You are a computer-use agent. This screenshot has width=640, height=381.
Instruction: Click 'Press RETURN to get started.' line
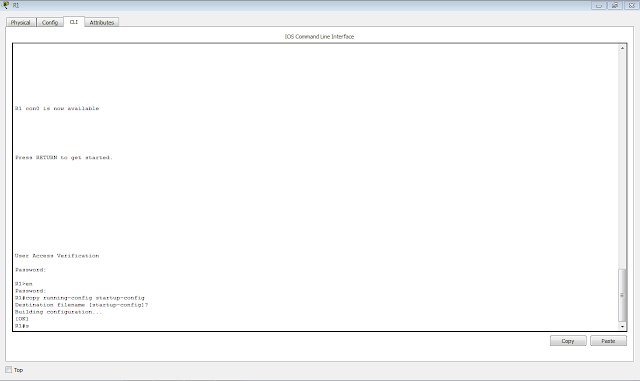64,157
